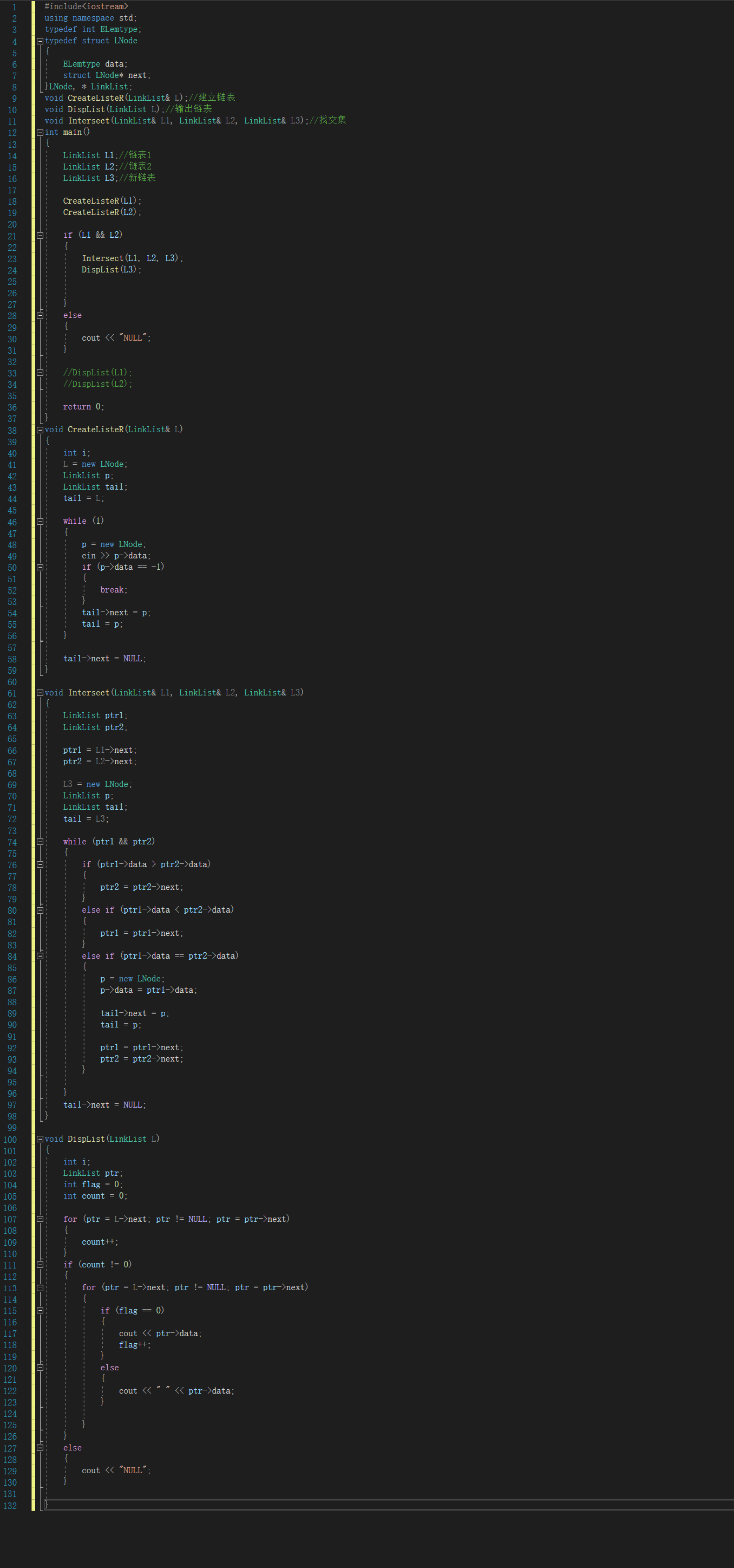Viewport: 734px width, 1568px height.
Task: Collapse the if (L1 && L2) block
Action: point(40,235)
